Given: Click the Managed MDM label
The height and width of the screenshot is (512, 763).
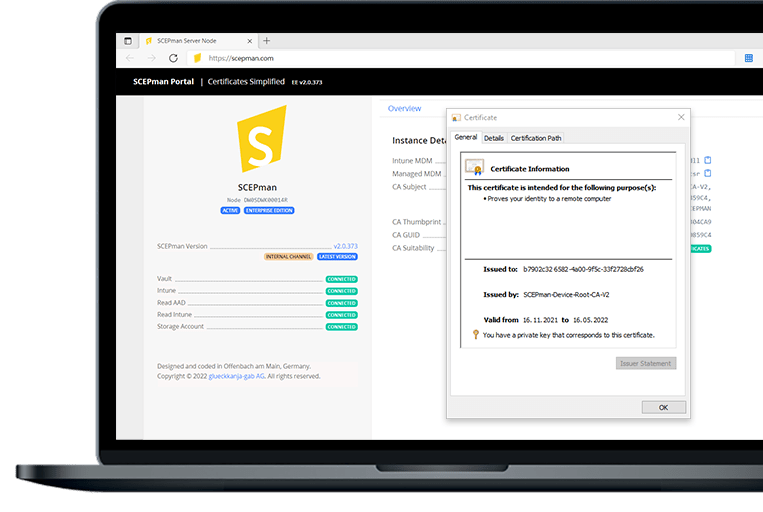Looking at the screenshot, I should click(x=417, y=174).
